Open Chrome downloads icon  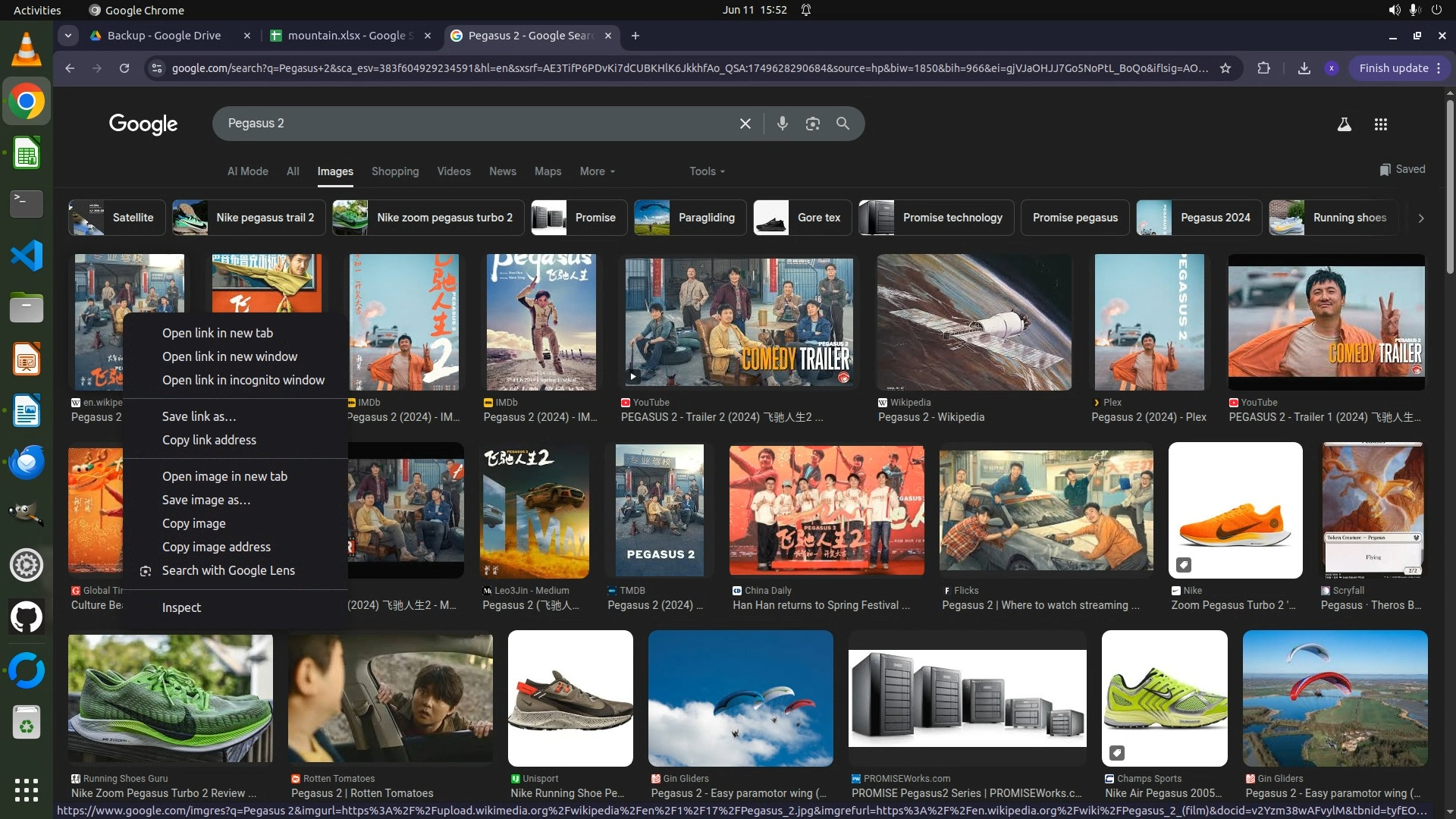(1304, 68)
